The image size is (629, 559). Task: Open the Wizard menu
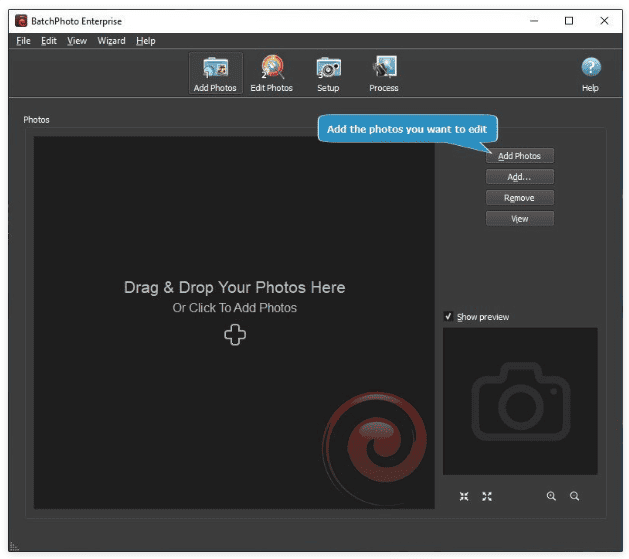click(112, 41)
